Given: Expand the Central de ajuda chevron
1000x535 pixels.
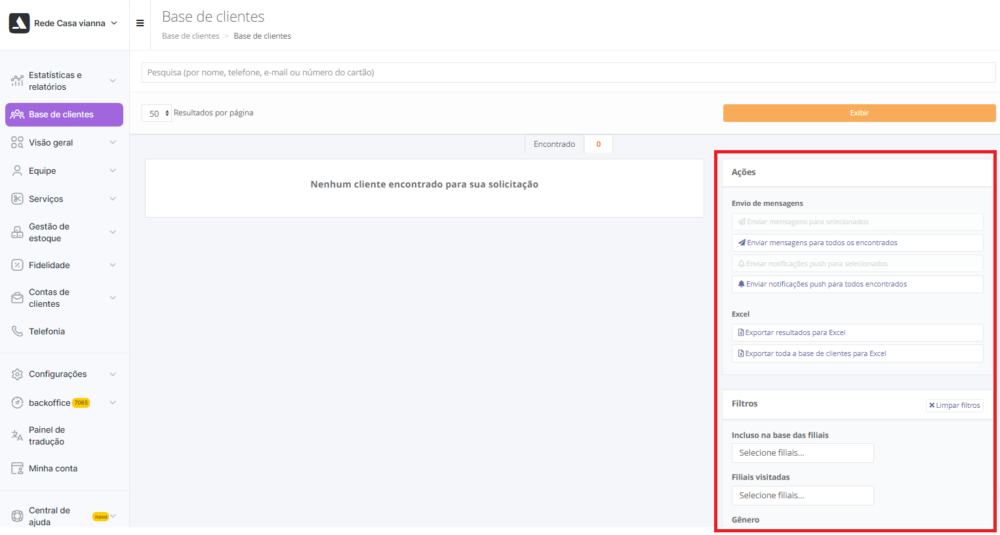Looking at the screenshot, I should point(114,517).
